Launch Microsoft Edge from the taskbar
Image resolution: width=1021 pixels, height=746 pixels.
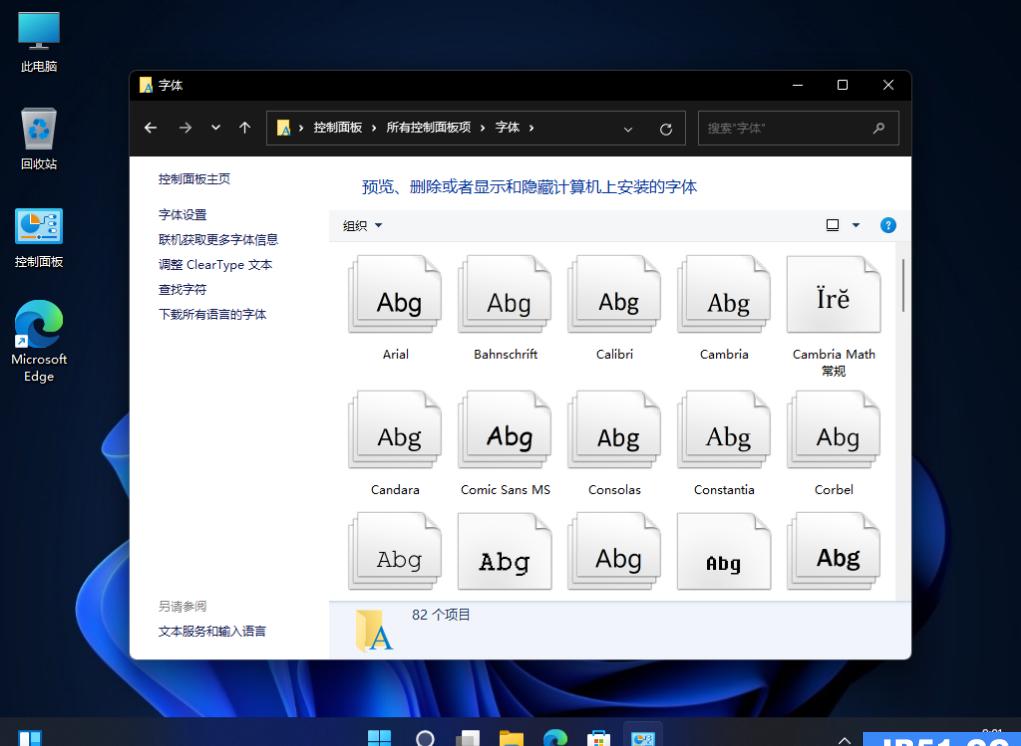point(555,738)
